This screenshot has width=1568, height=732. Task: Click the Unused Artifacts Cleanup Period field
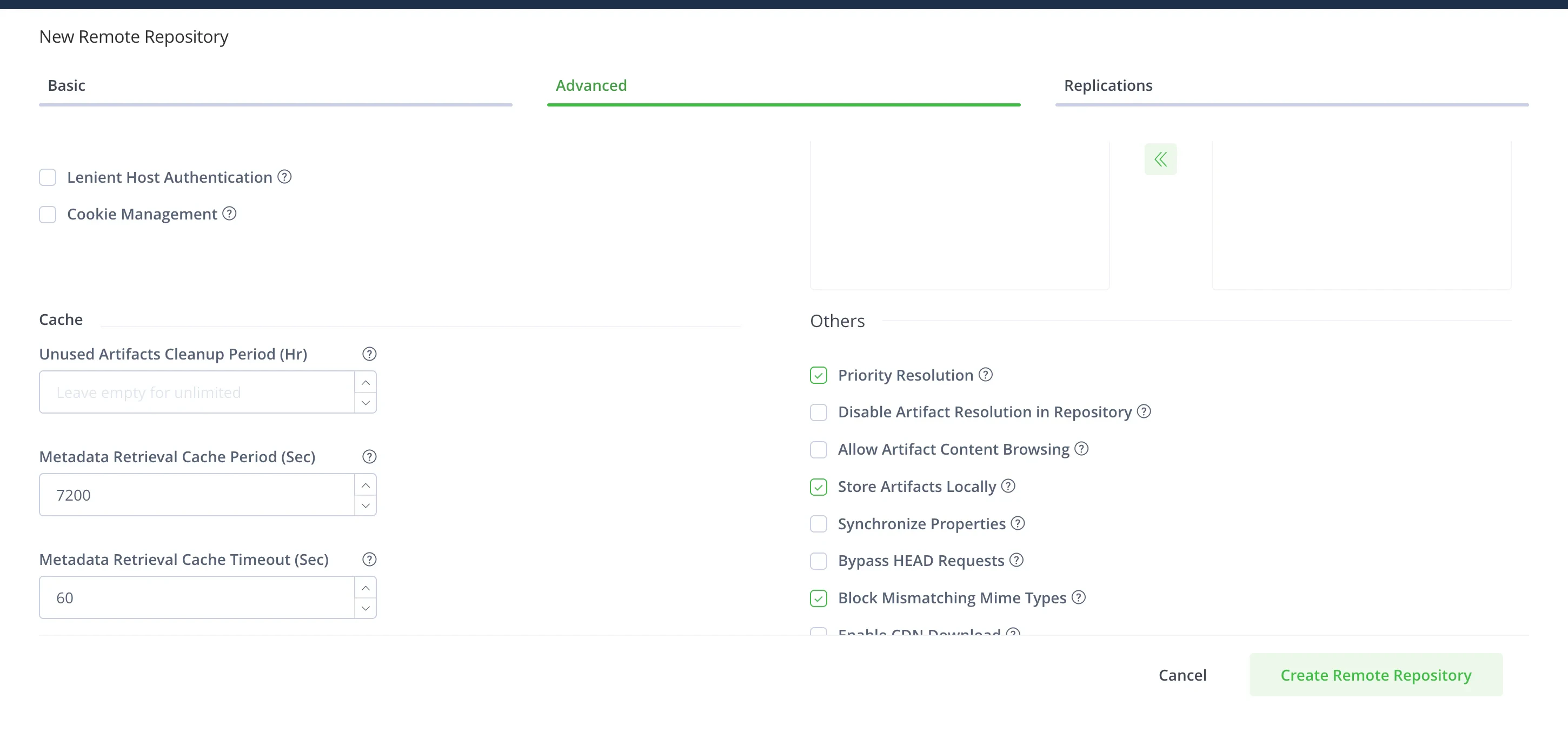click(195, 392)
